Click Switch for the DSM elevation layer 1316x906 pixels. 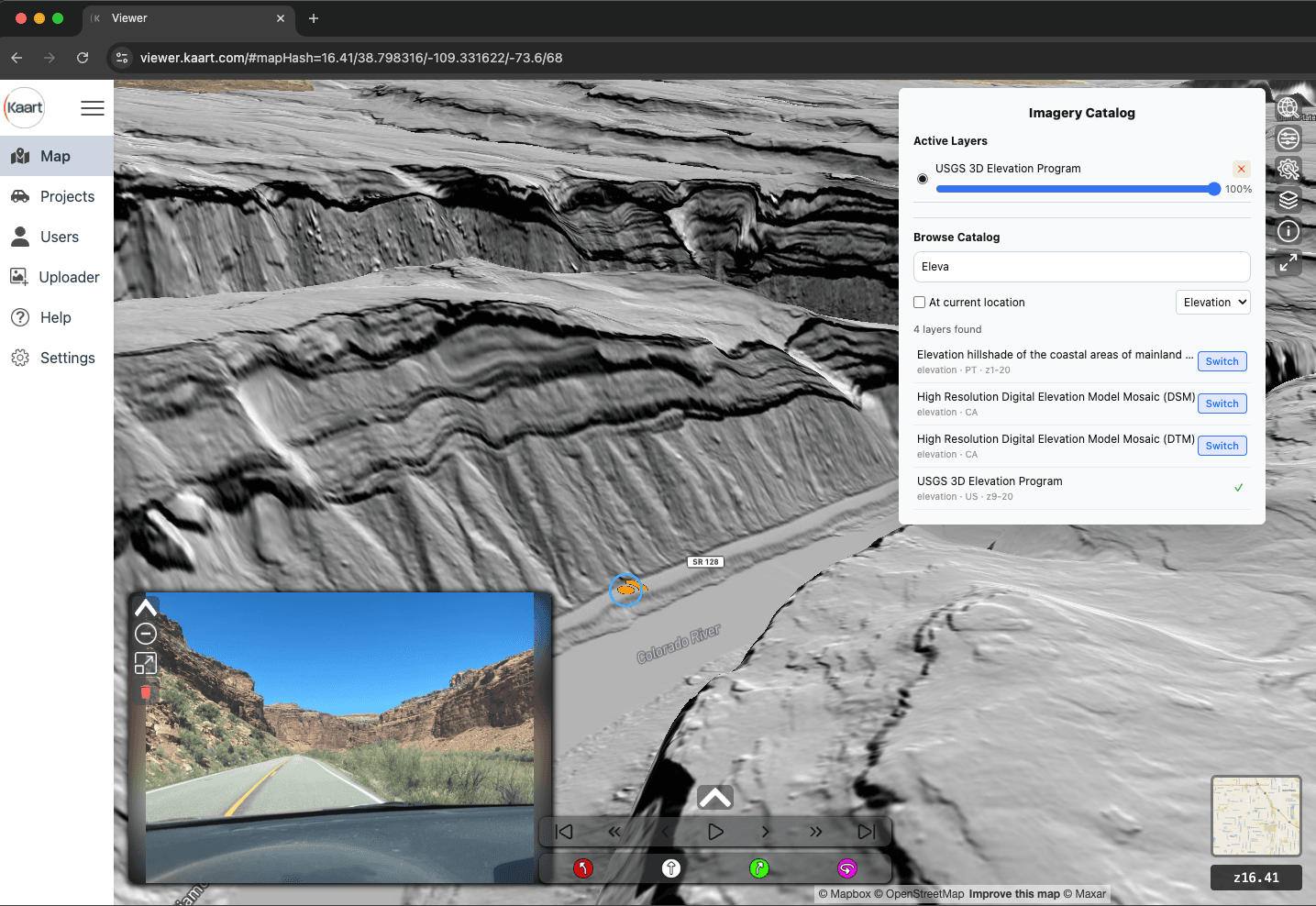click(x=1222, y=403)
